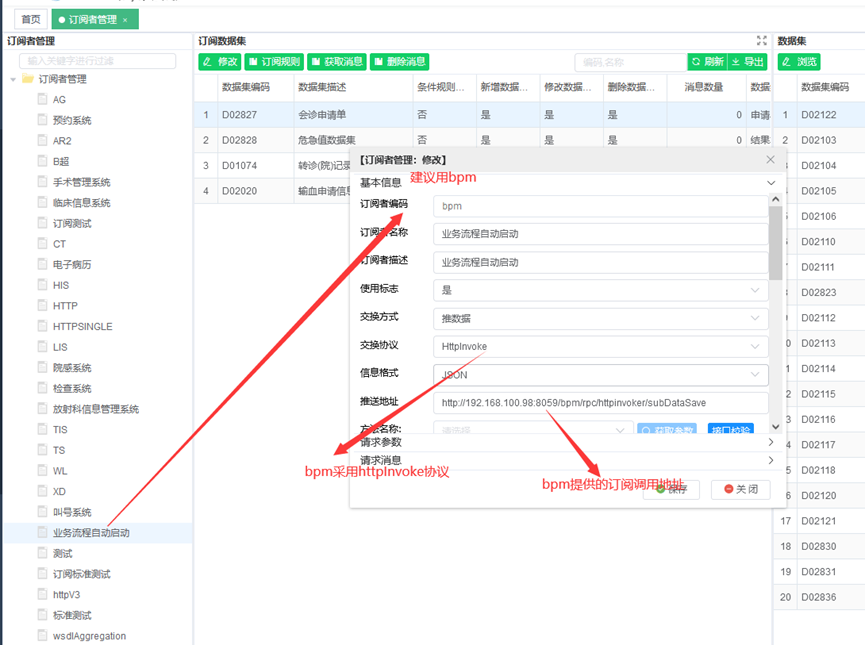Select D02122 in the 数据集 panel
The height and width of the screenshot is (645, 865).
[x=819, y=115]
